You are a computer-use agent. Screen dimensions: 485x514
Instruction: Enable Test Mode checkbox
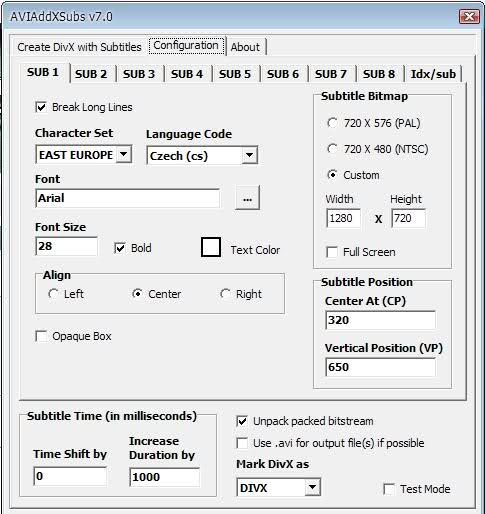click(389, 489)
